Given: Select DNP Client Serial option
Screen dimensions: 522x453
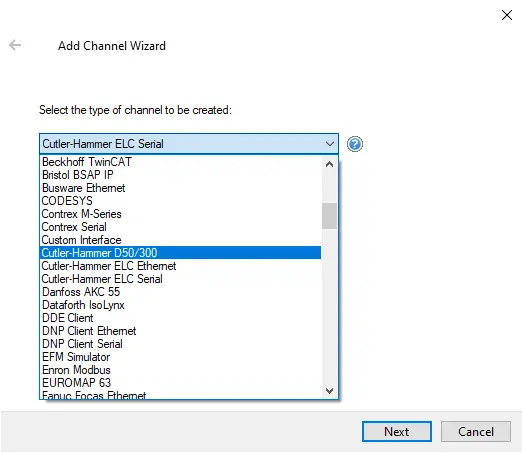Looking at the screenshot, I should coord(180,344).
